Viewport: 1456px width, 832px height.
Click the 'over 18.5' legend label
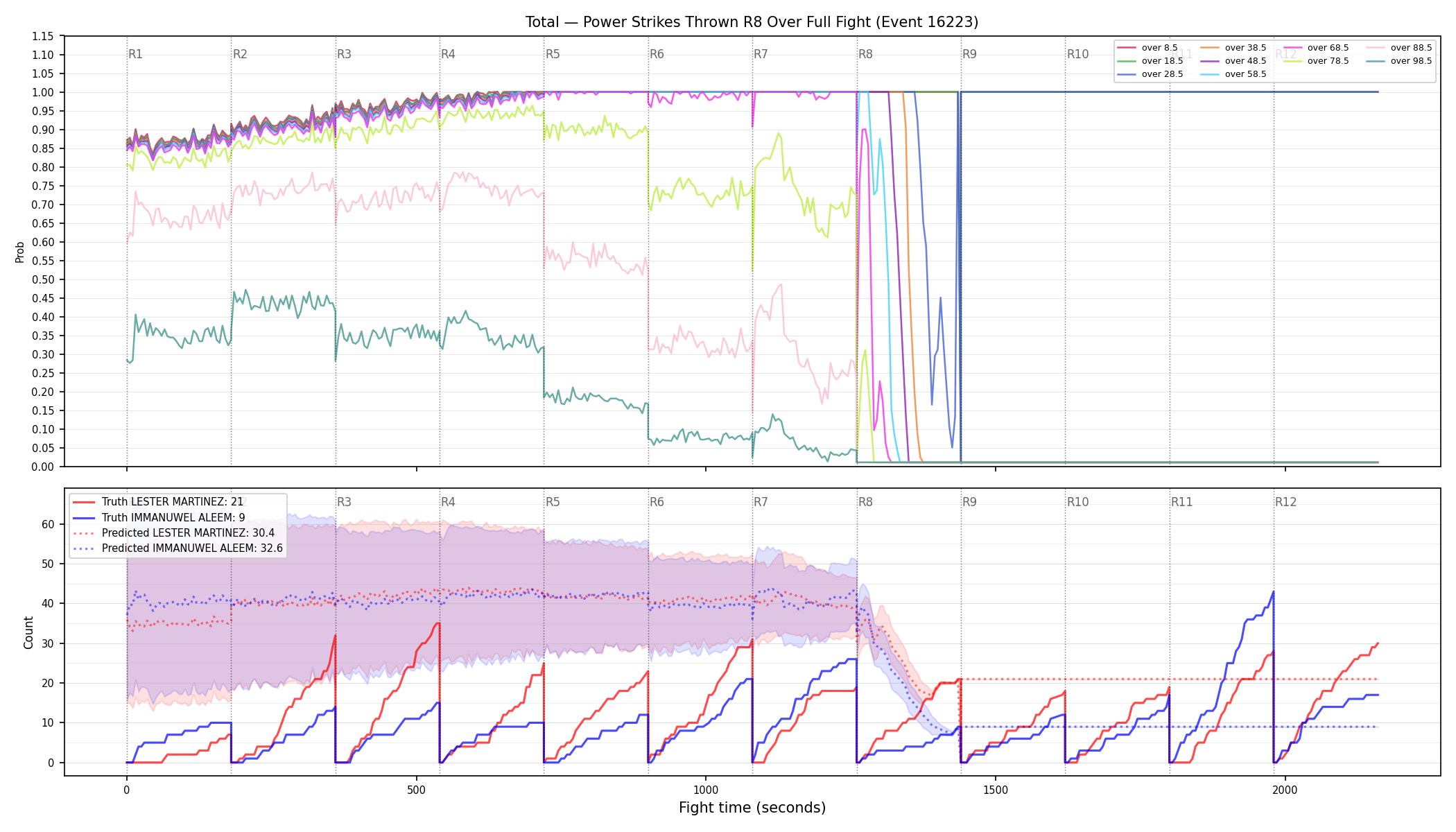click(1162, 61)
